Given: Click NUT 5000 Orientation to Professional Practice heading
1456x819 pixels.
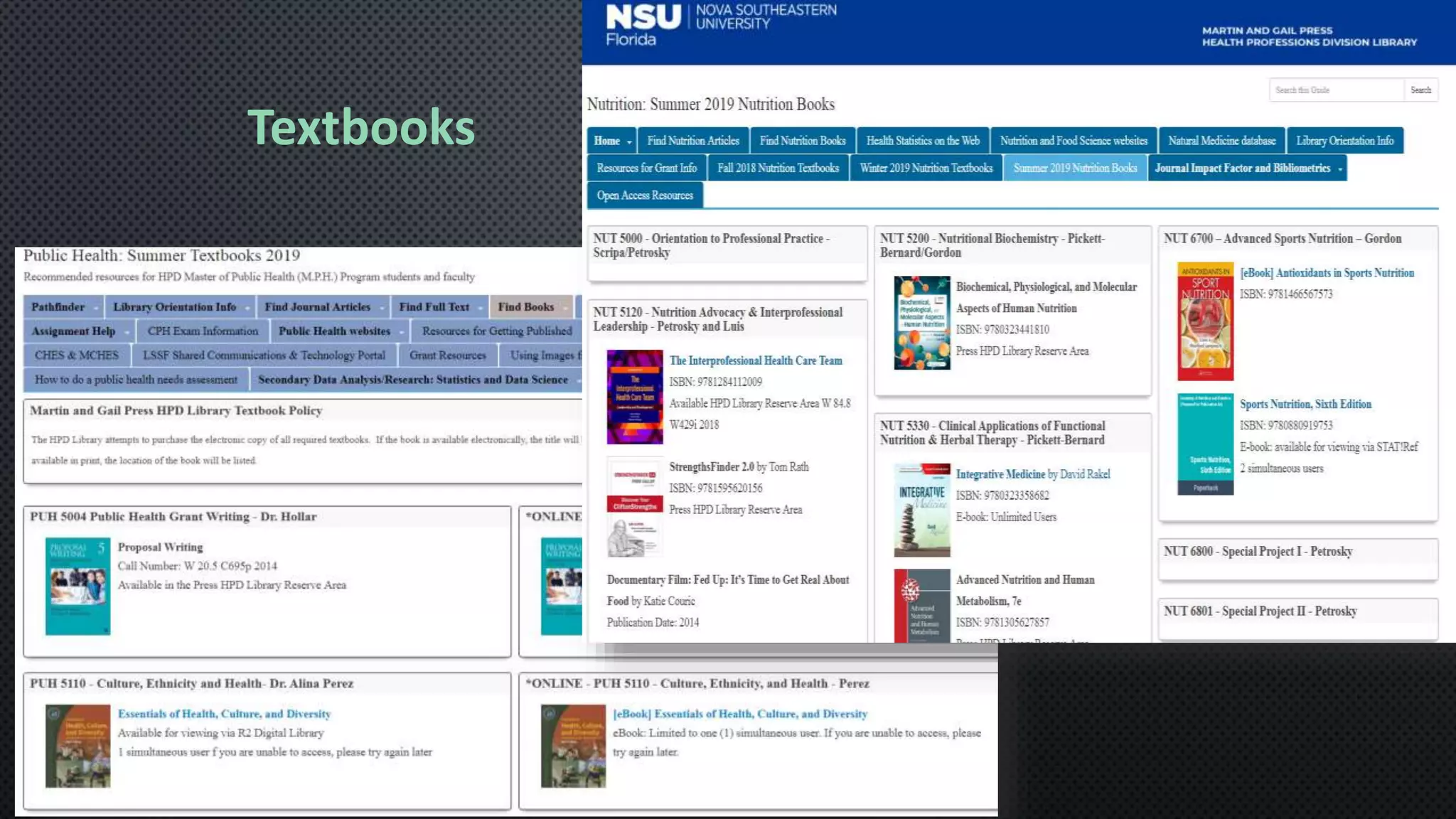Looking at the screenshot, I should (712, 245).
